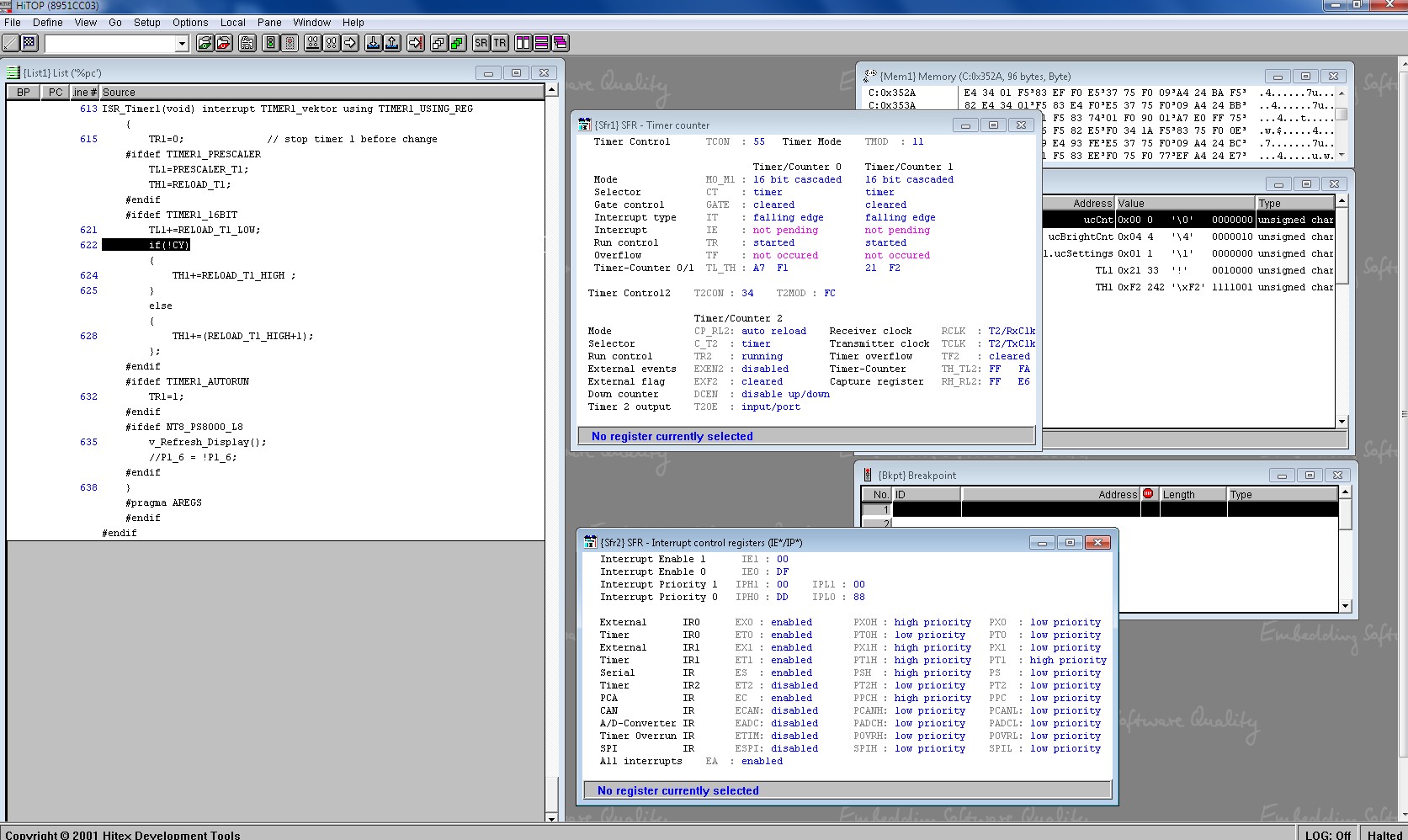Click source line 615 TR1=0
This screenshot has width=1408, height=840.
(x=166, y=139)
